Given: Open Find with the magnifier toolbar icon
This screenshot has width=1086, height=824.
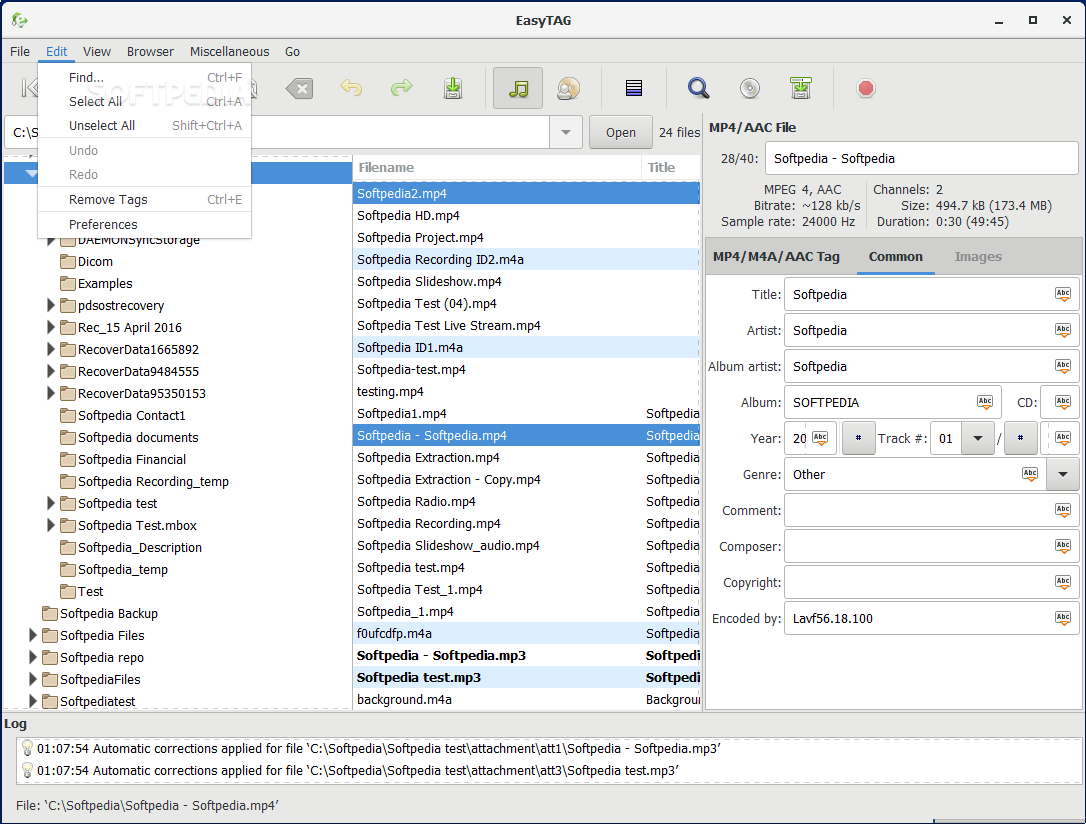Looking at the screenshot, I should tap(698, 88).
